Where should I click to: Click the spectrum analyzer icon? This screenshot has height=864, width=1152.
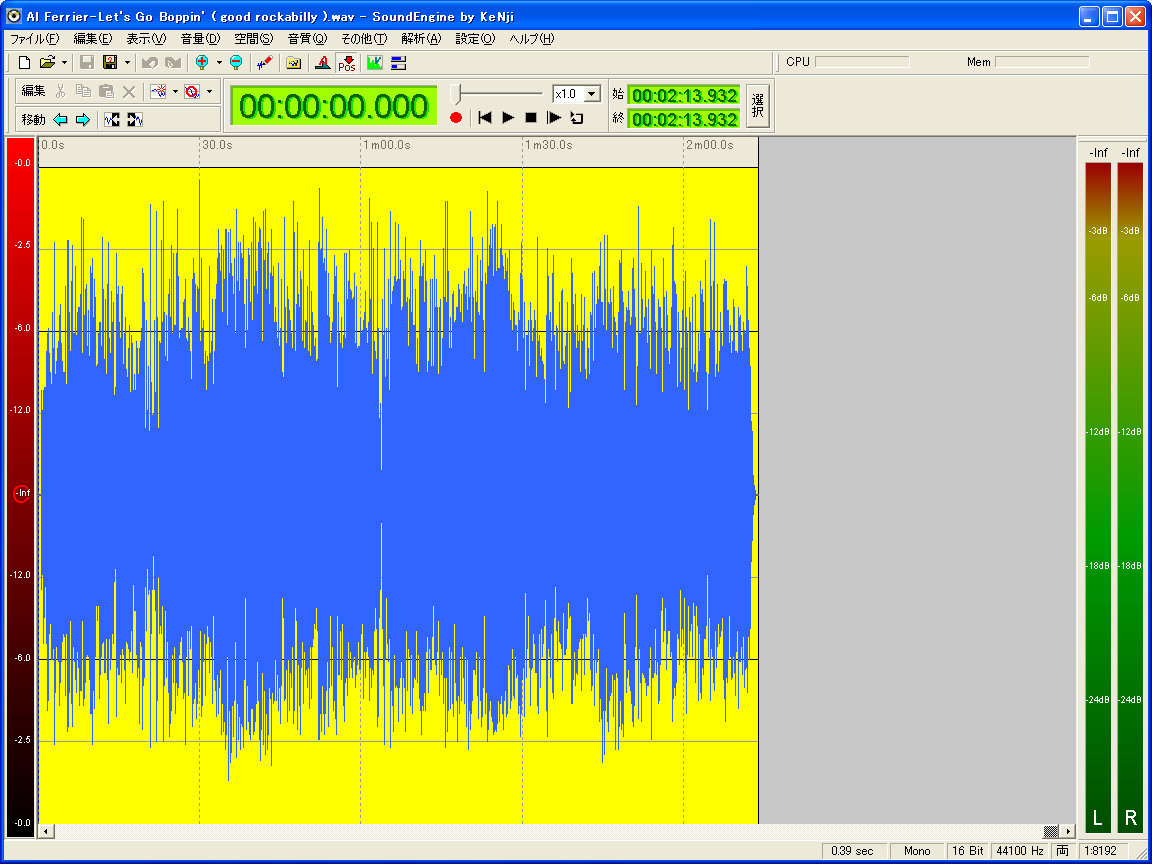(375, 62)
